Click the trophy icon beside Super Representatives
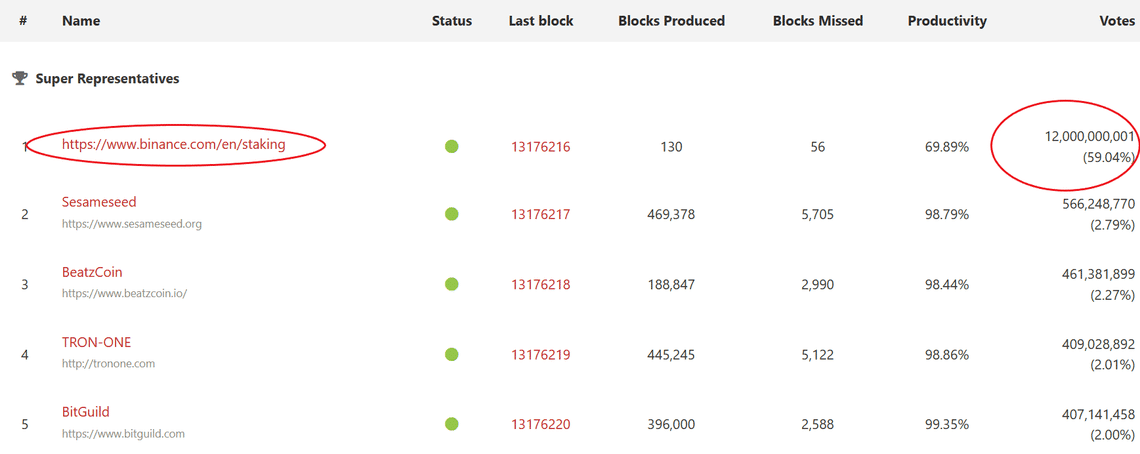1140x454 pixels. [x=19, y=78]
